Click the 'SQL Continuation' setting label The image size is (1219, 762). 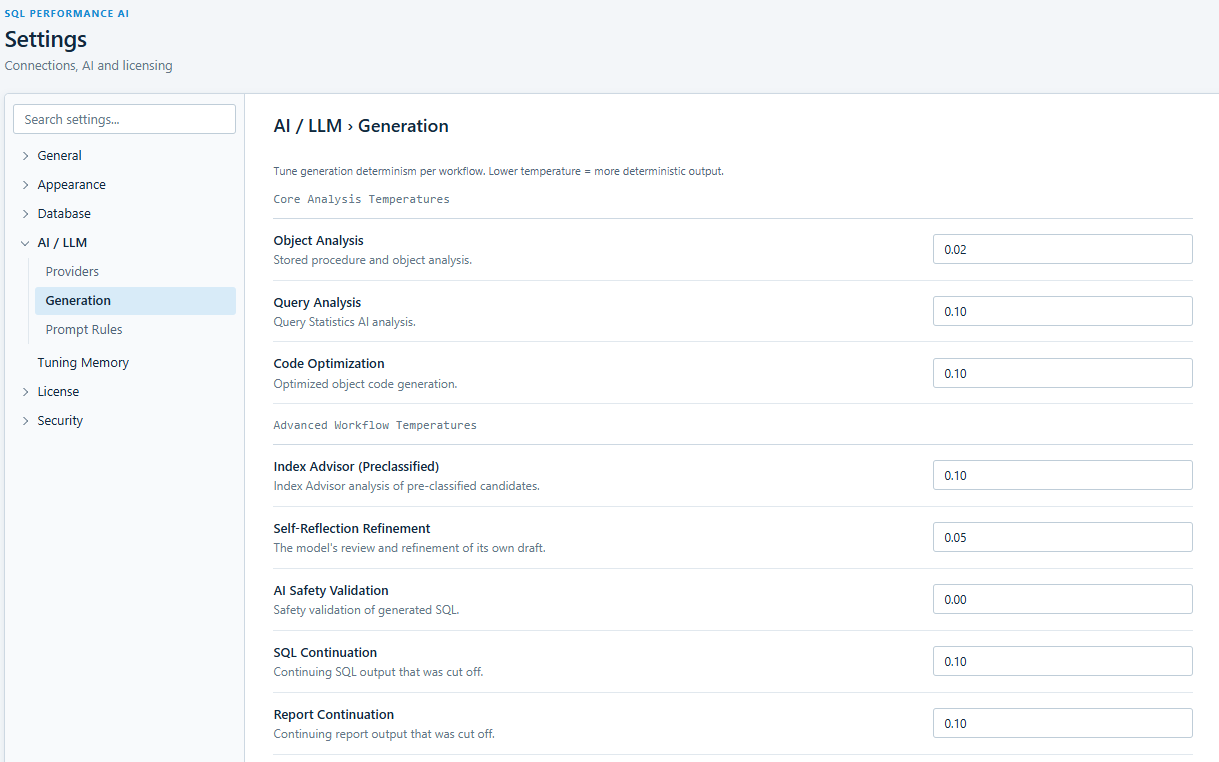[x=325, y=653]
